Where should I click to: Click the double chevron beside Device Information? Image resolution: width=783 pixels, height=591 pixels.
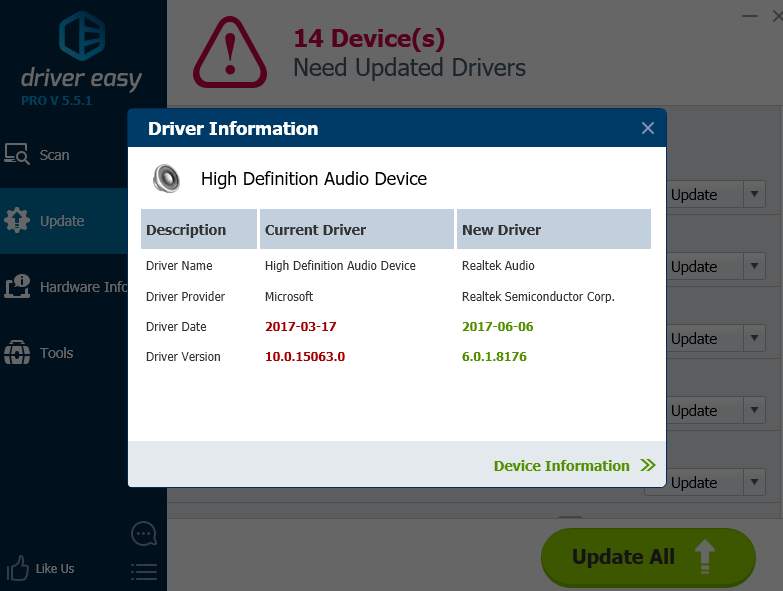point(648,465)
